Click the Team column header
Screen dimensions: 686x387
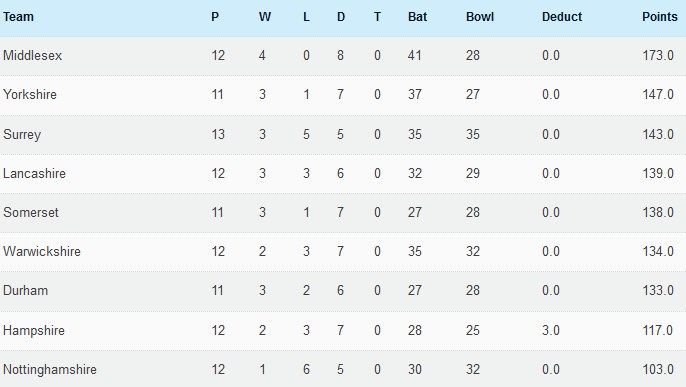pyautogui.click(x=18, y=17)
